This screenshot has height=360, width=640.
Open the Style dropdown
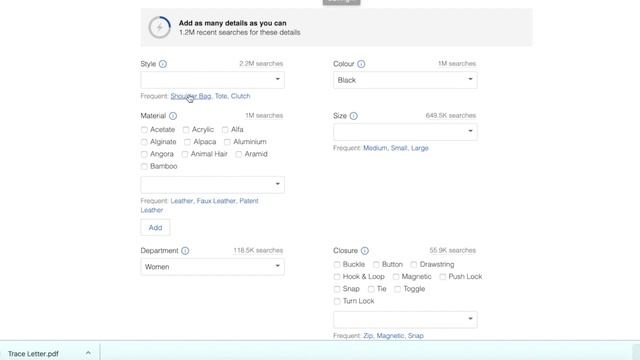[212, 80]
